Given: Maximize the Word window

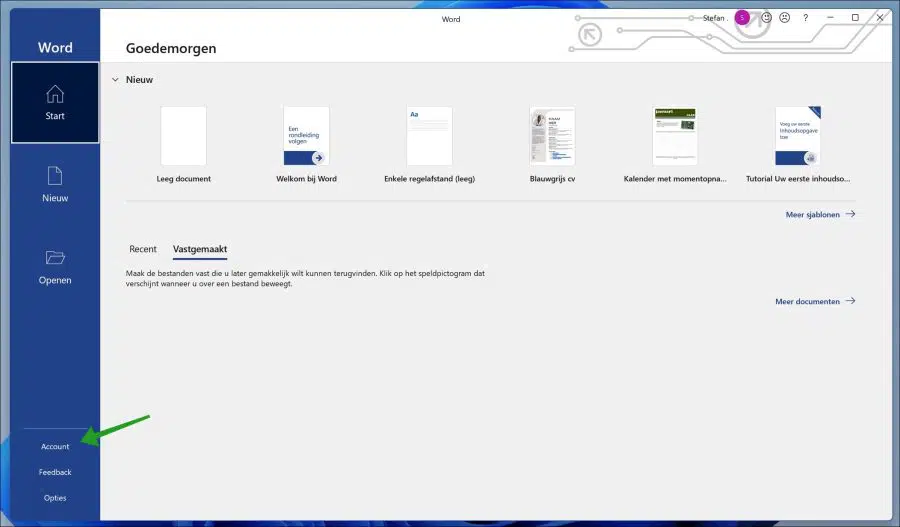Looking at the screenshot, I should pyautogui.click(x=855, y=18).
